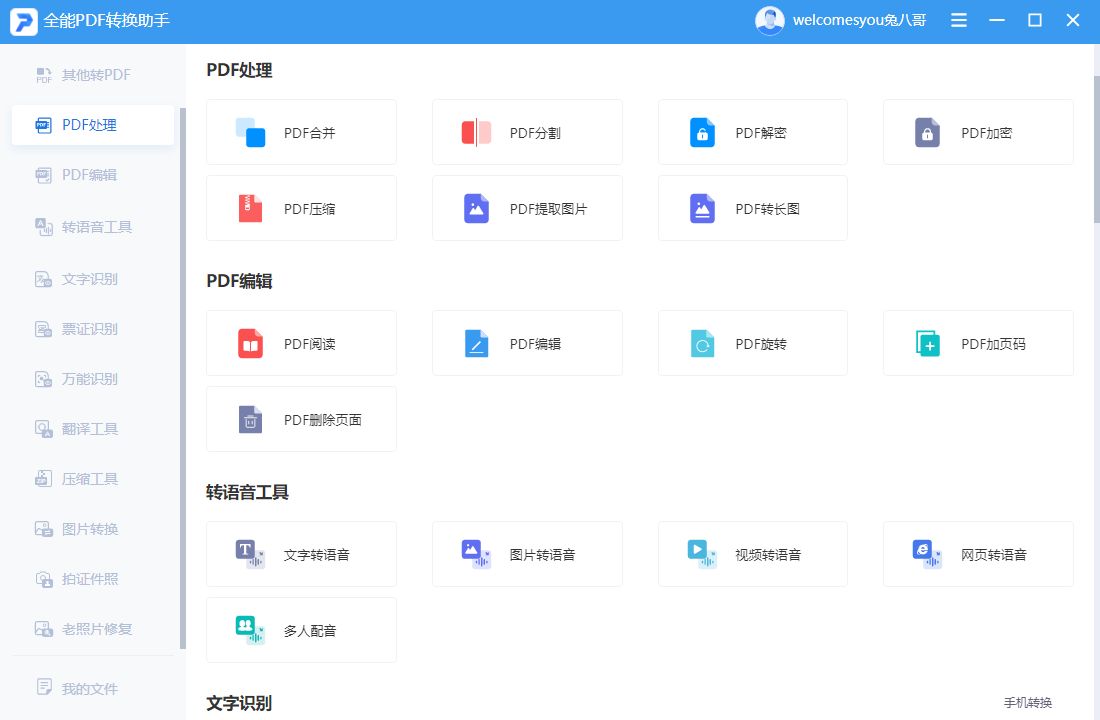This screenshot has height=720, width=1100.
Task: Click the PDF分割 split tool icon
Action: tap(476, 133)
